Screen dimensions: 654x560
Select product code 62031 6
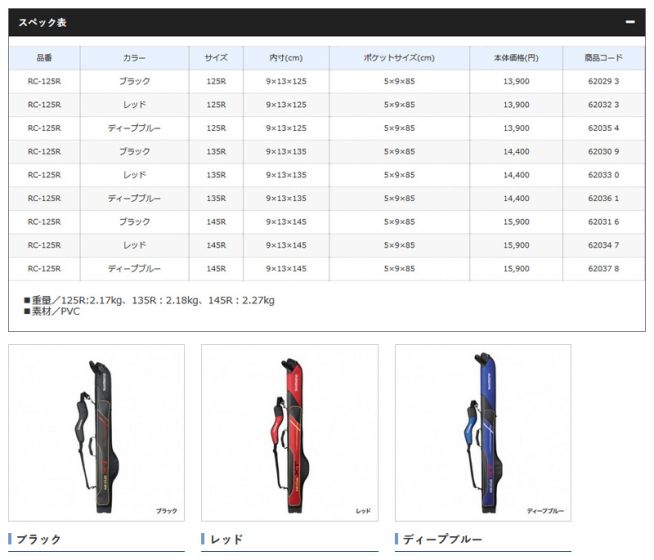604,222
